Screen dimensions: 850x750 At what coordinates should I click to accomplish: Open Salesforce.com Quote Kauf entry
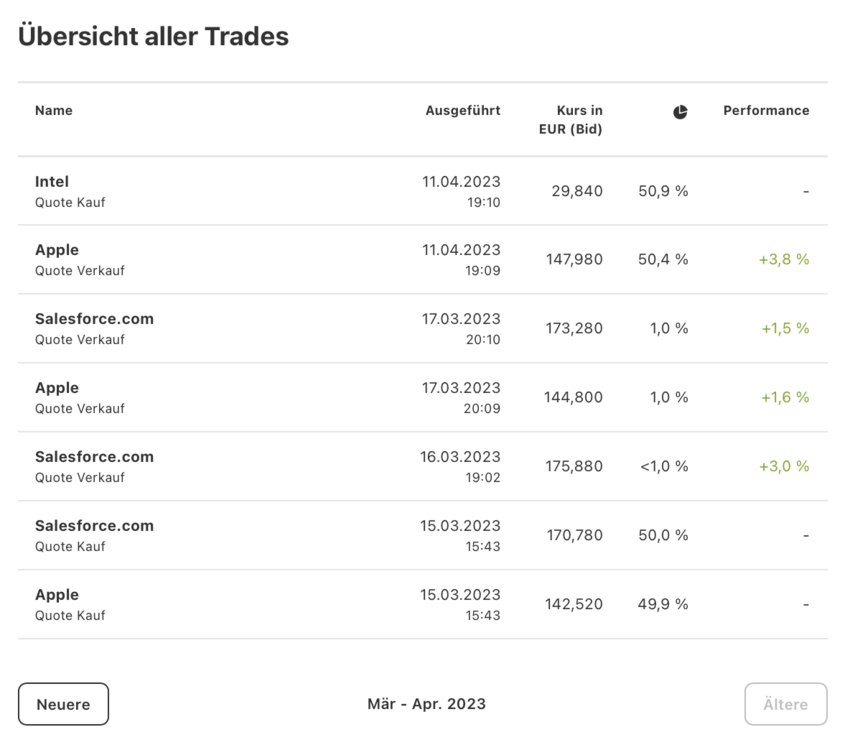tap(94, 526)
